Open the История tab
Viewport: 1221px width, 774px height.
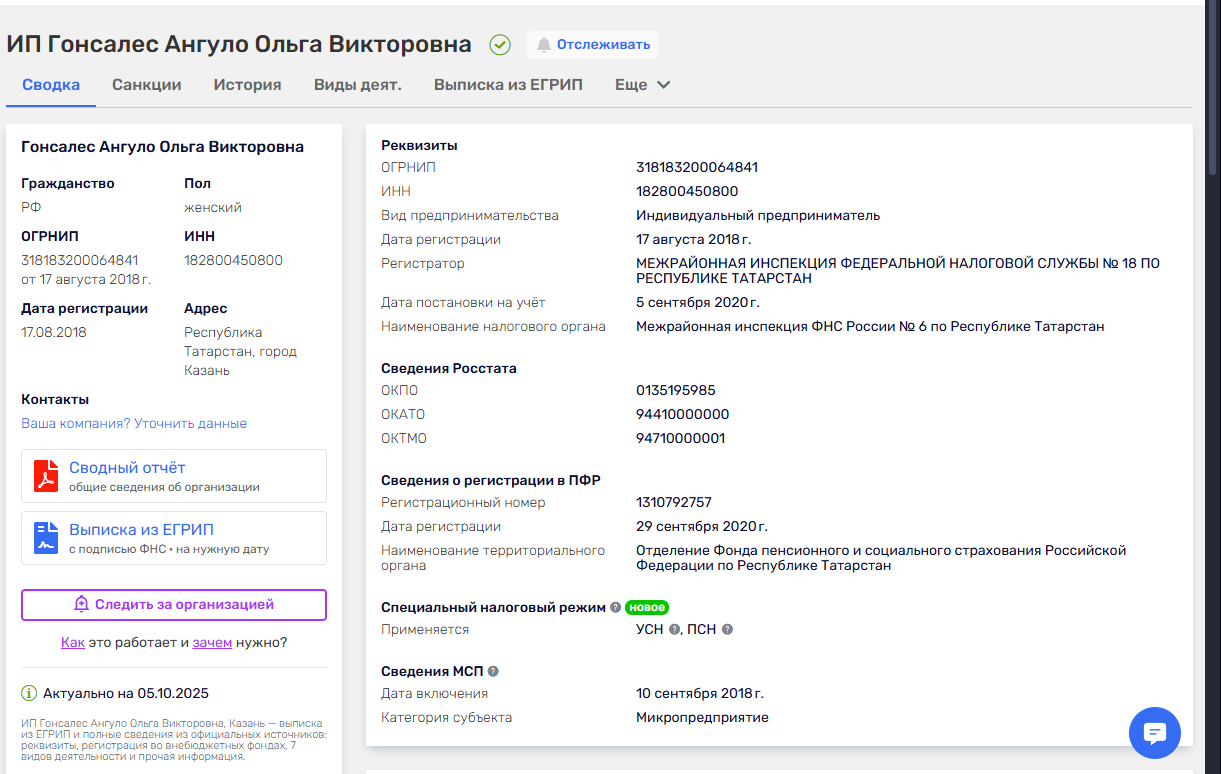247,85
